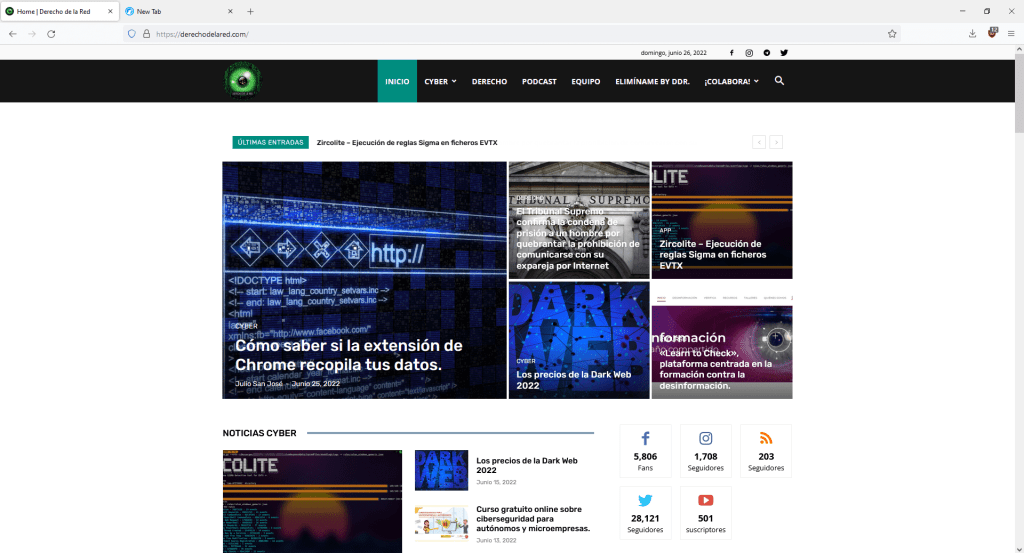1024x553 pixels.
Task: Expand the ¡COLABORA! navigation dropdown
Action: (730, 81)
